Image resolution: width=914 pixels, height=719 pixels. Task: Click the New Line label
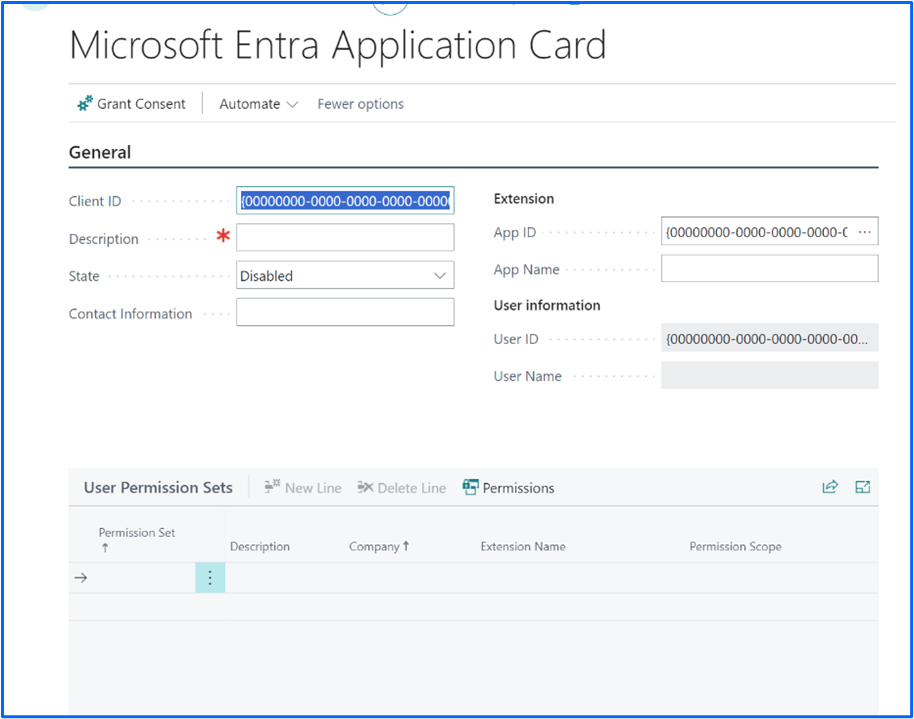pos(313,488)
